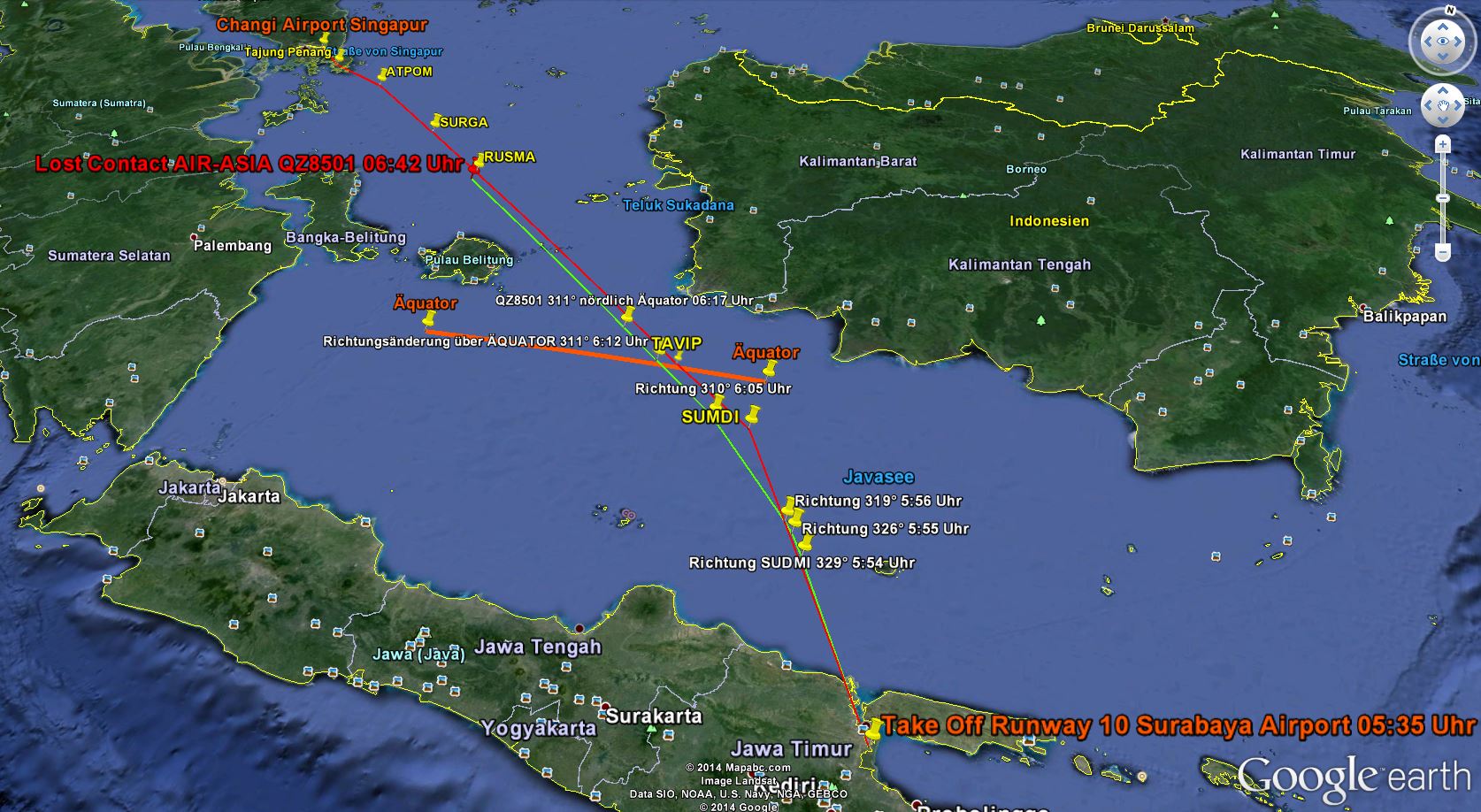Screen dimensions: 1481x812
Task: Click the Pulau Belitung island label
Action: pos(469,260)
